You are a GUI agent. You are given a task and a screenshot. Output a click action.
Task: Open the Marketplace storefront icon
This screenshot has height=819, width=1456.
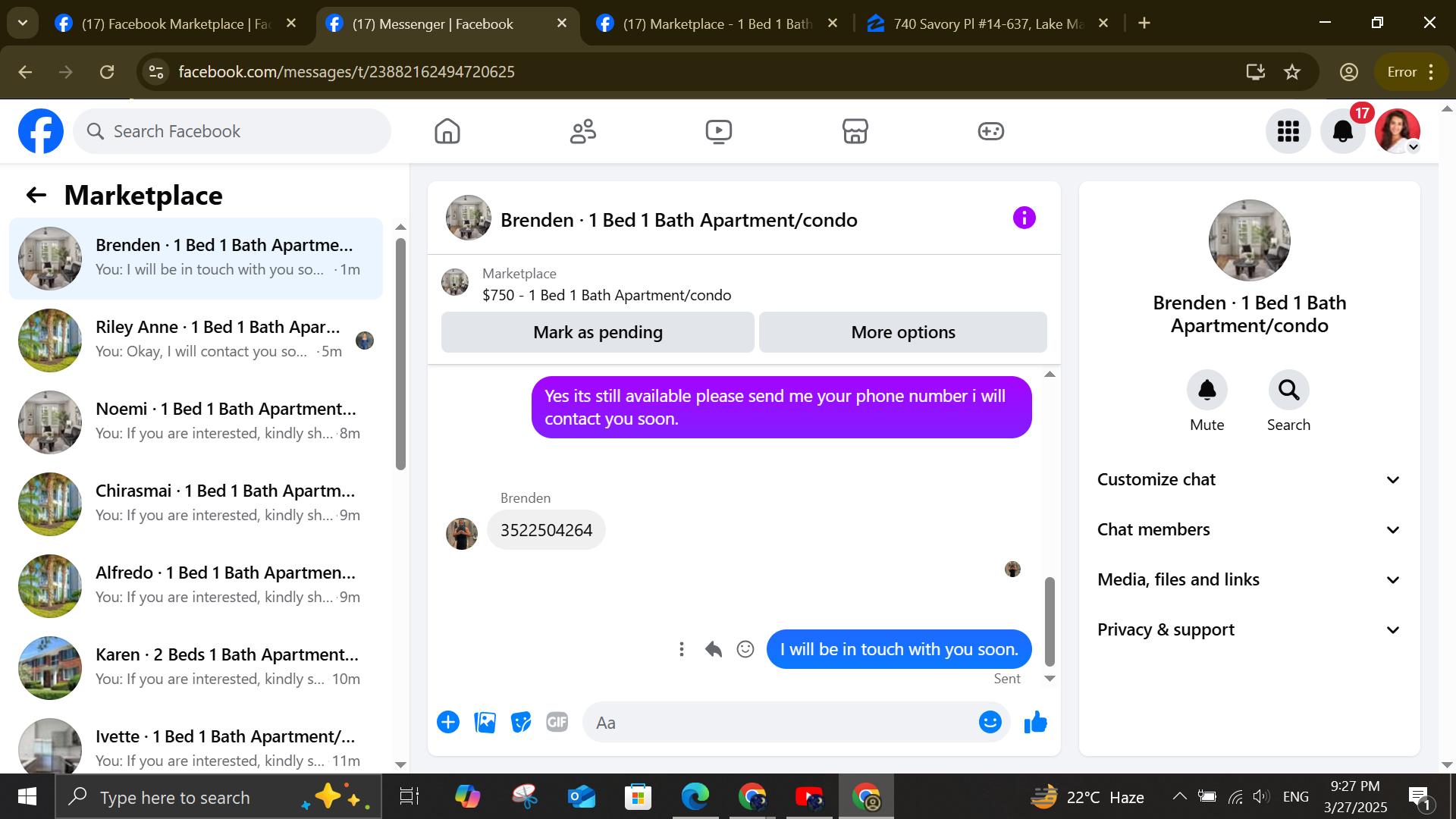click(x=855, y=131)
